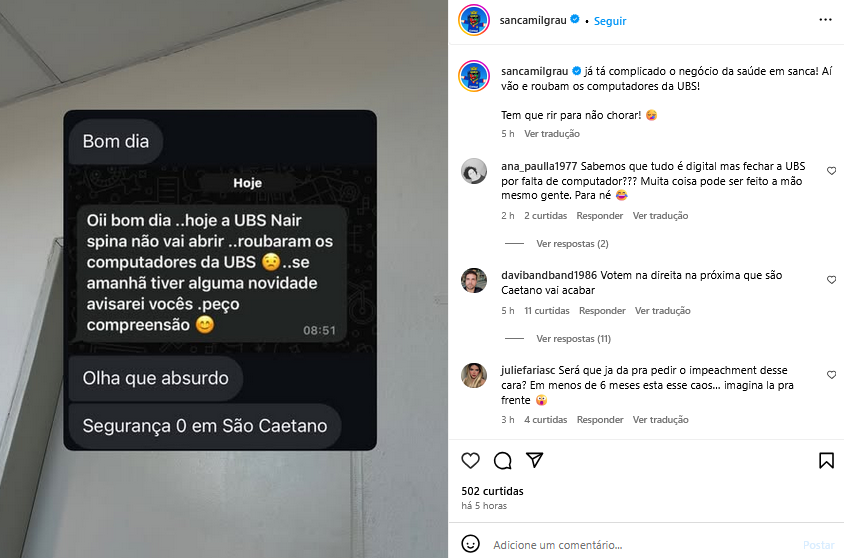Expand Ver respostas (11) replies
The image size is (844, 558).
(573, 339)
